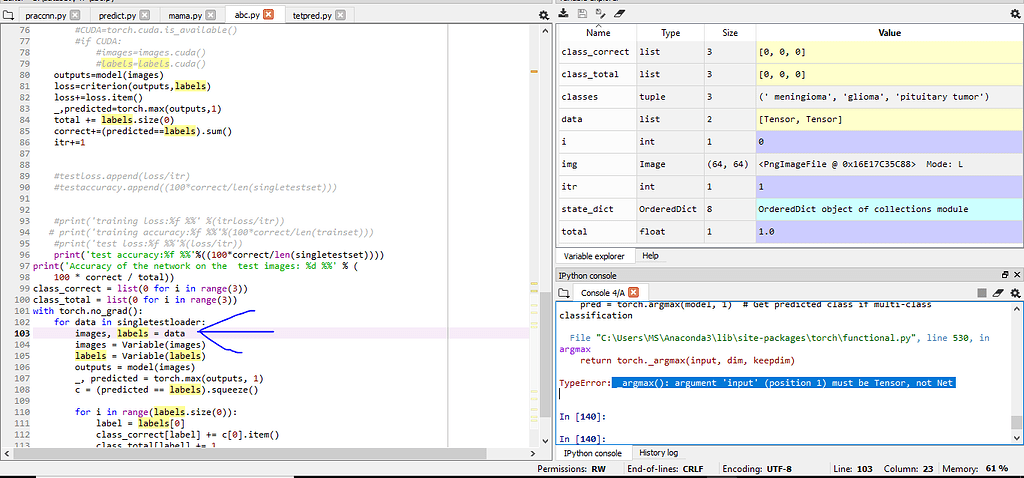Open the Variable explorer options gear
Screen dimensions: 1024x478
(x=1014, y=14)
